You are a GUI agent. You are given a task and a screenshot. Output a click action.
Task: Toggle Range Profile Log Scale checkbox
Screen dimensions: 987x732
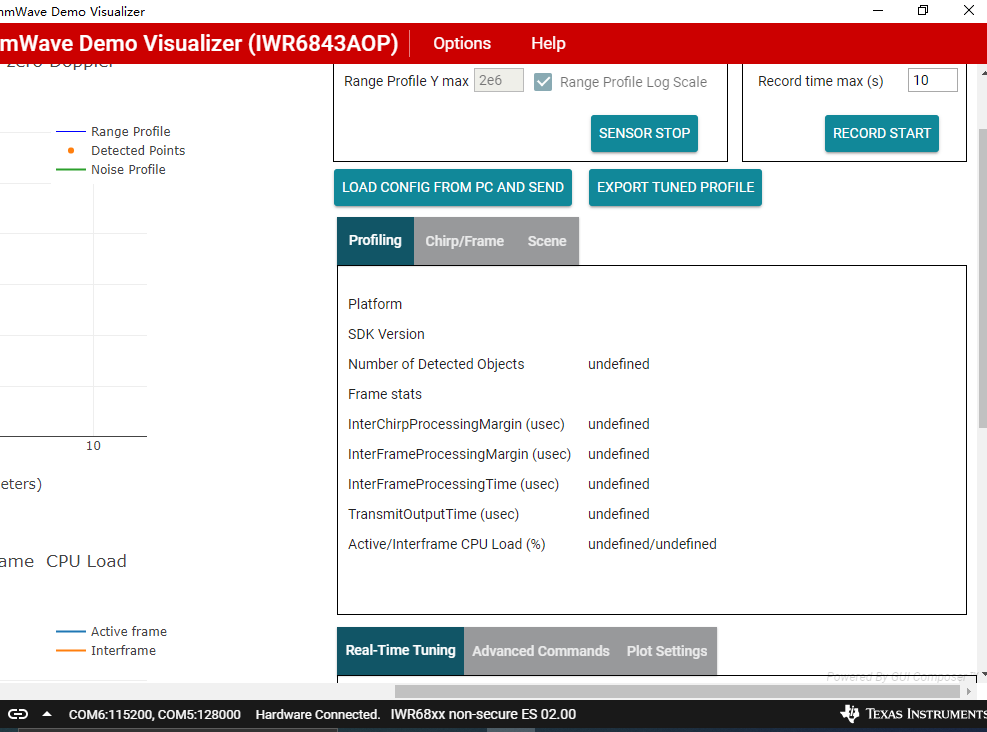click(x=543, y=82)
